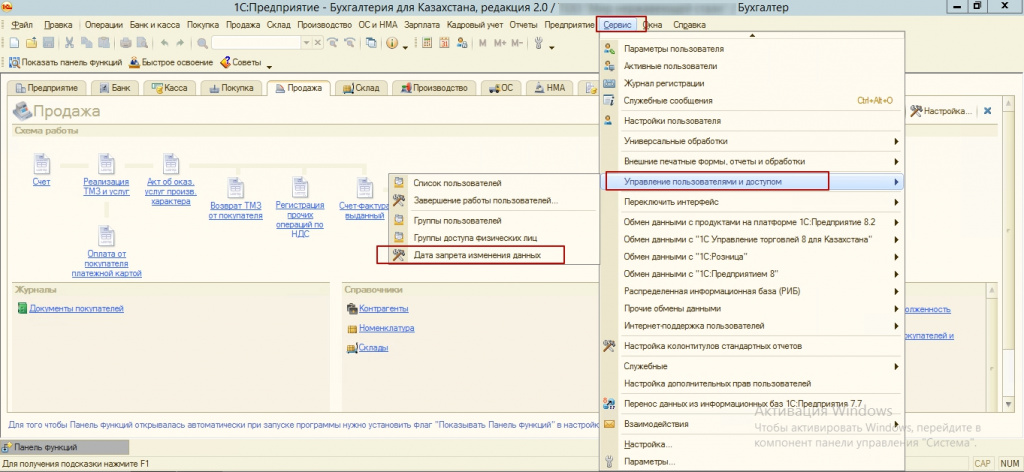
Task: Expand Прочие обмены данными submenu
Action: tap(896, 308)
